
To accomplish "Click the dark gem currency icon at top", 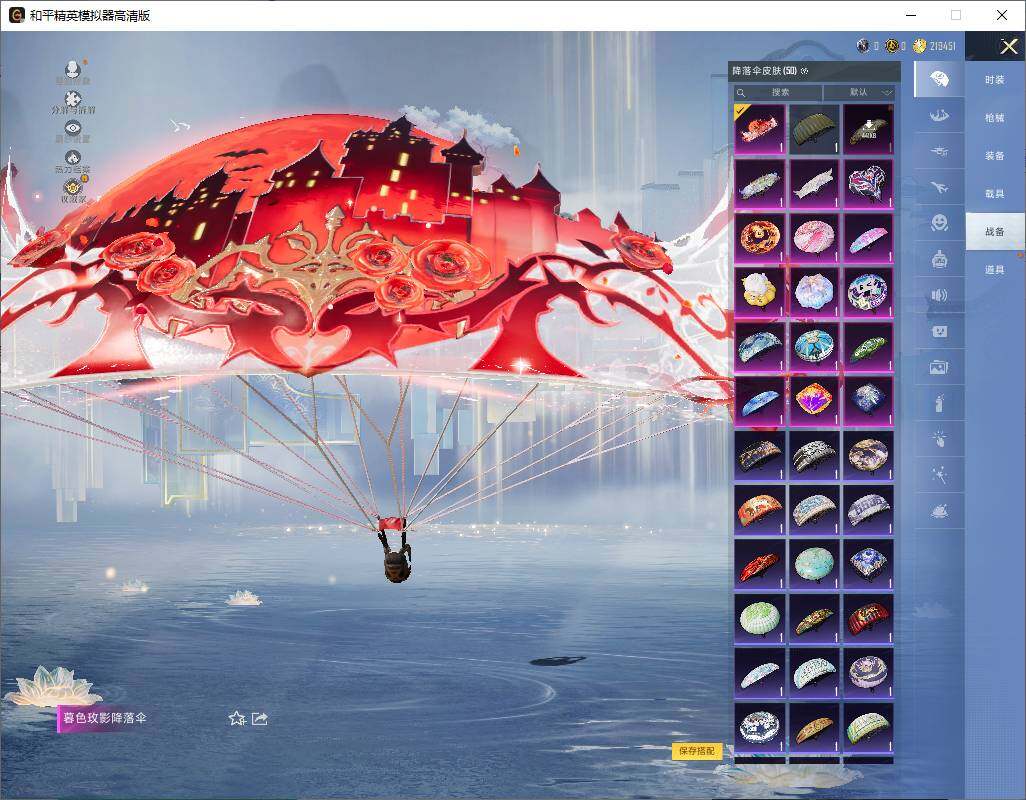I will tap(863, 46).
